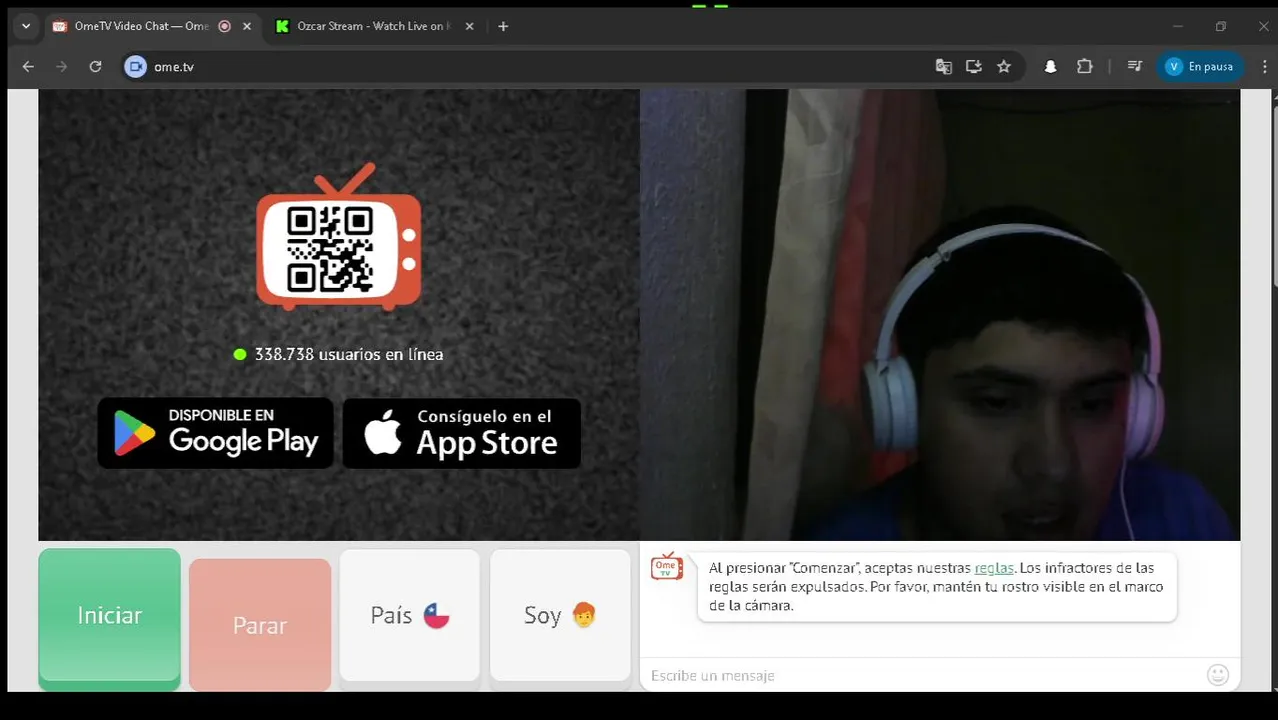Click the install app icon in address bar
The image size is (1278, 720).
coord(973,66)
